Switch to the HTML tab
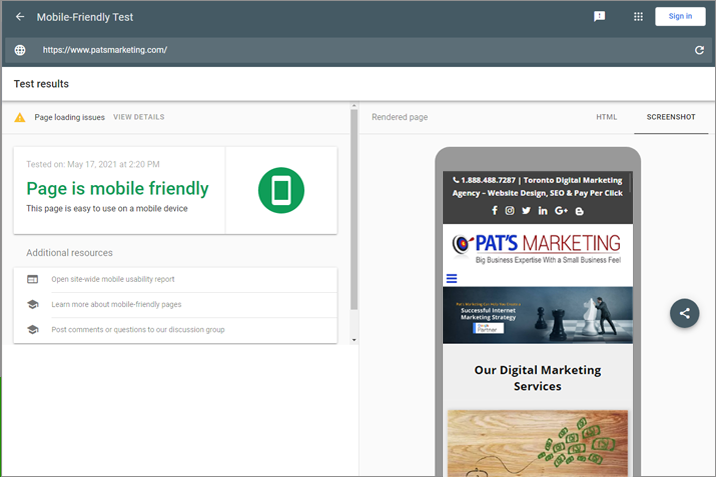Viewport: 716px width, 477px height. coord(606,117)
